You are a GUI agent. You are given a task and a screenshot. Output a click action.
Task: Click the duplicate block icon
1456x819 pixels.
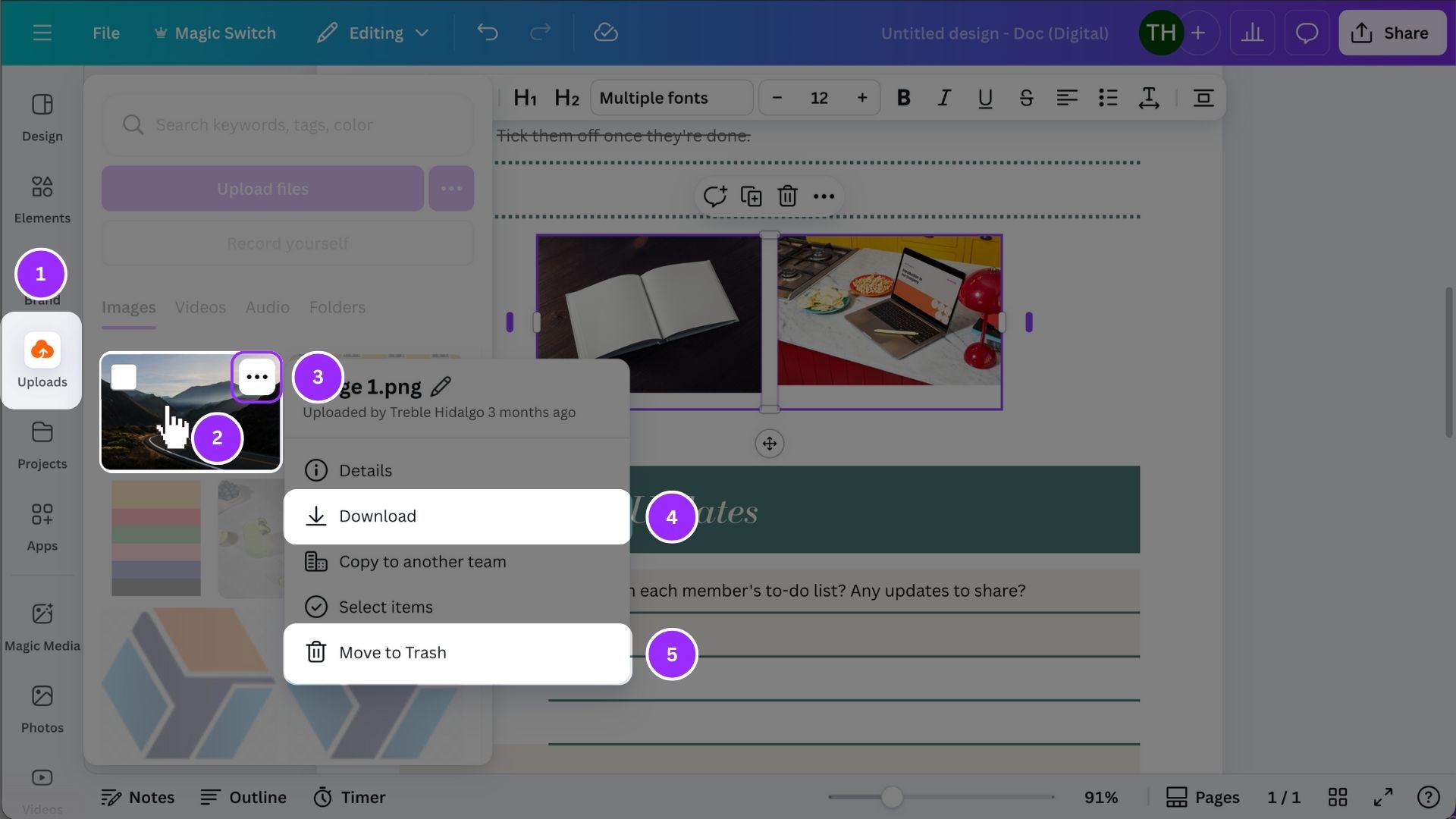pos(751,196)
